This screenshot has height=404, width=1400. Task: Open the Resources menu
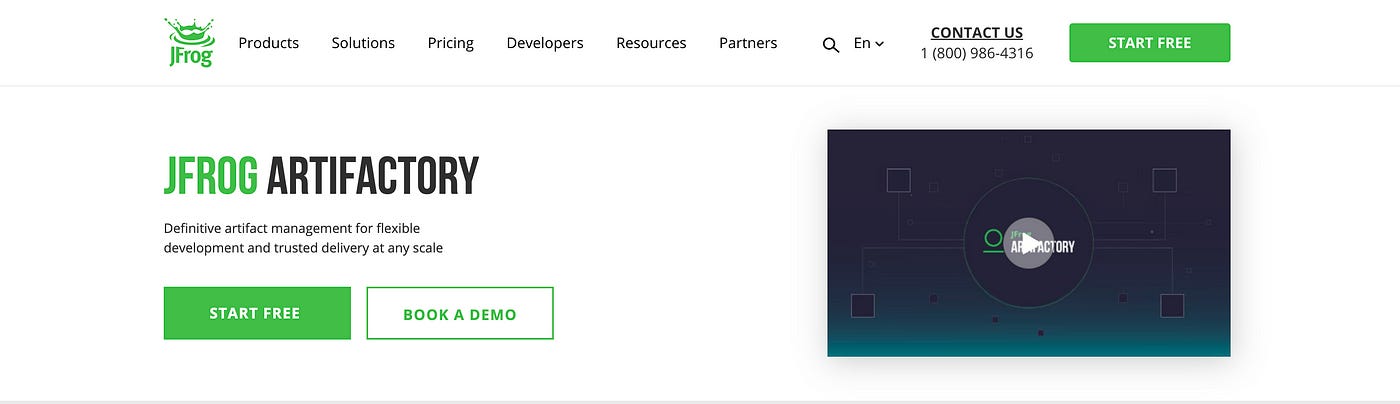click(651, 43)
